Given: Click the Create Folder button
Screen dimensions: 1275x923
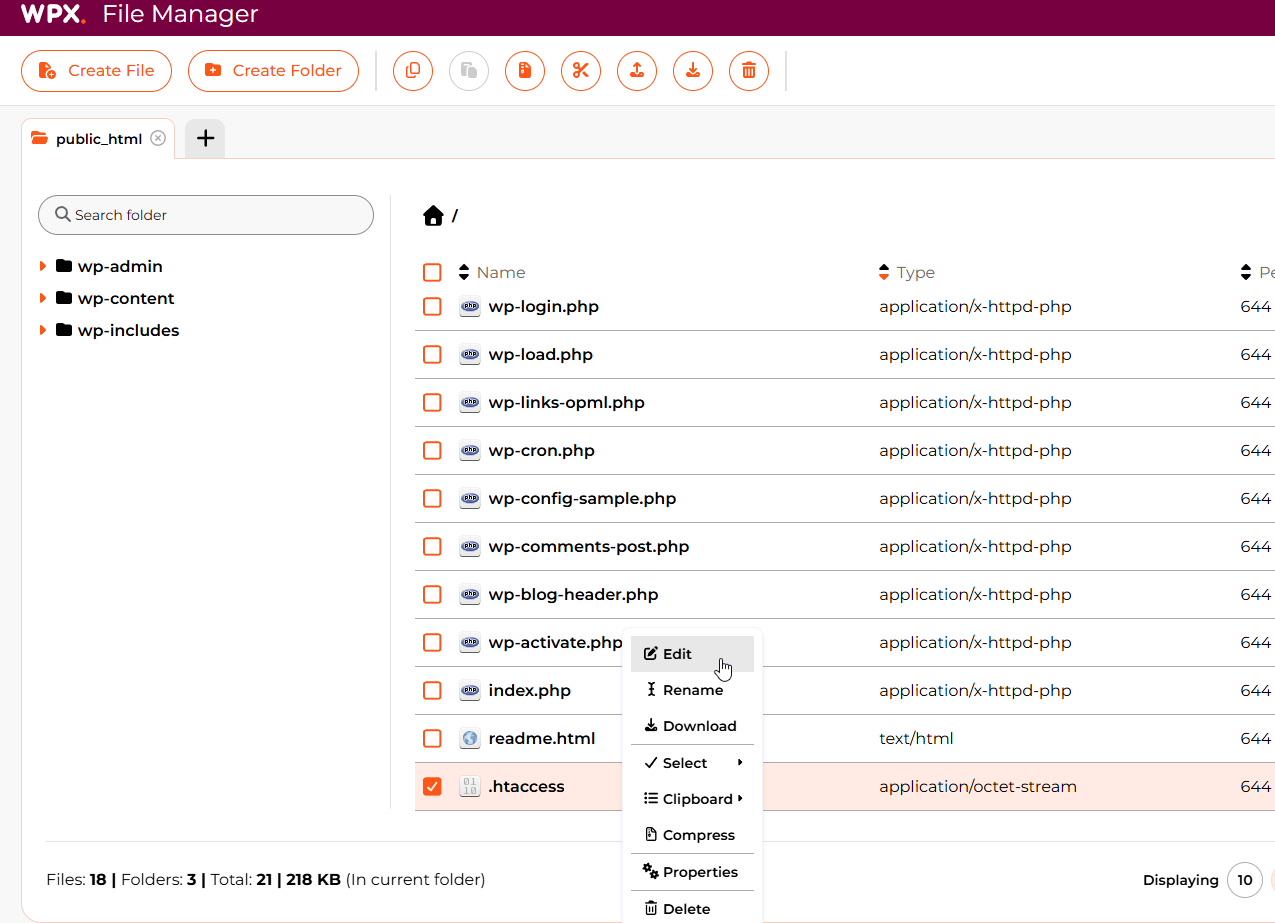Looking at the screenshot, I should click(273, 71).
